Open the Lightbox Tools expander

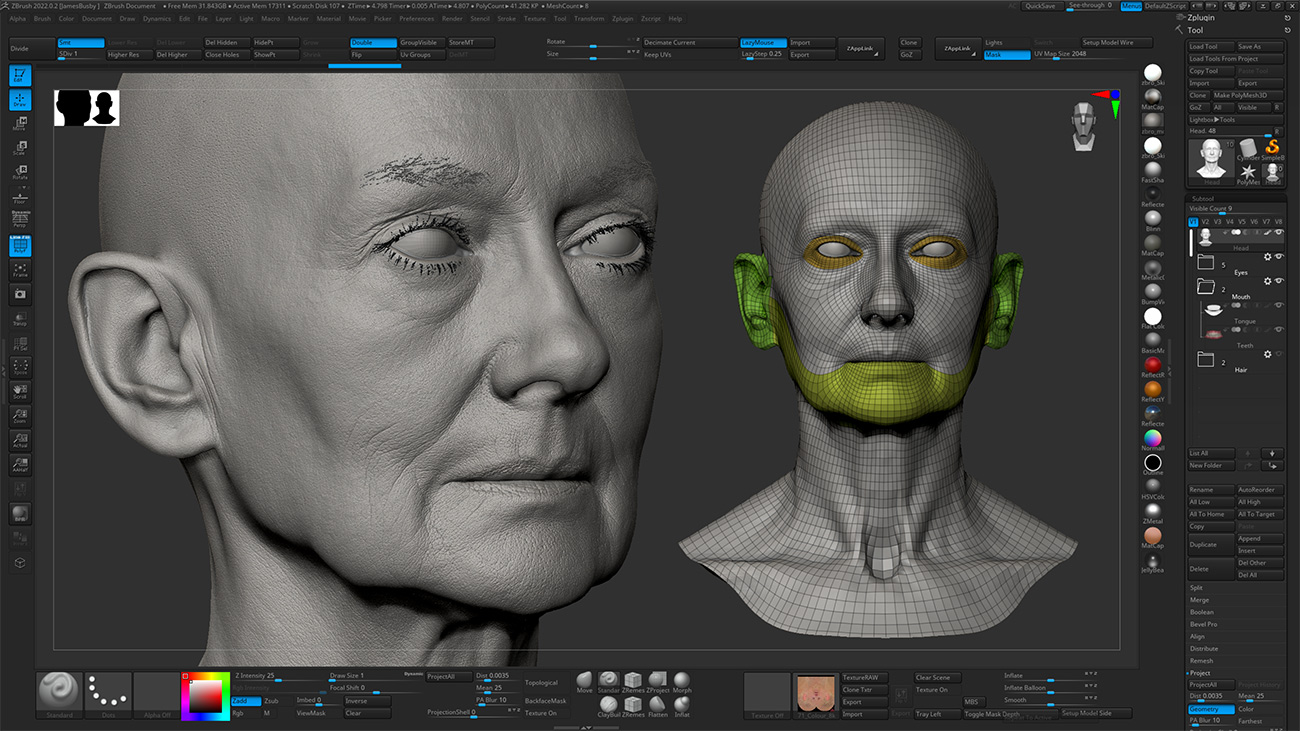click(x=1212, y=119)
